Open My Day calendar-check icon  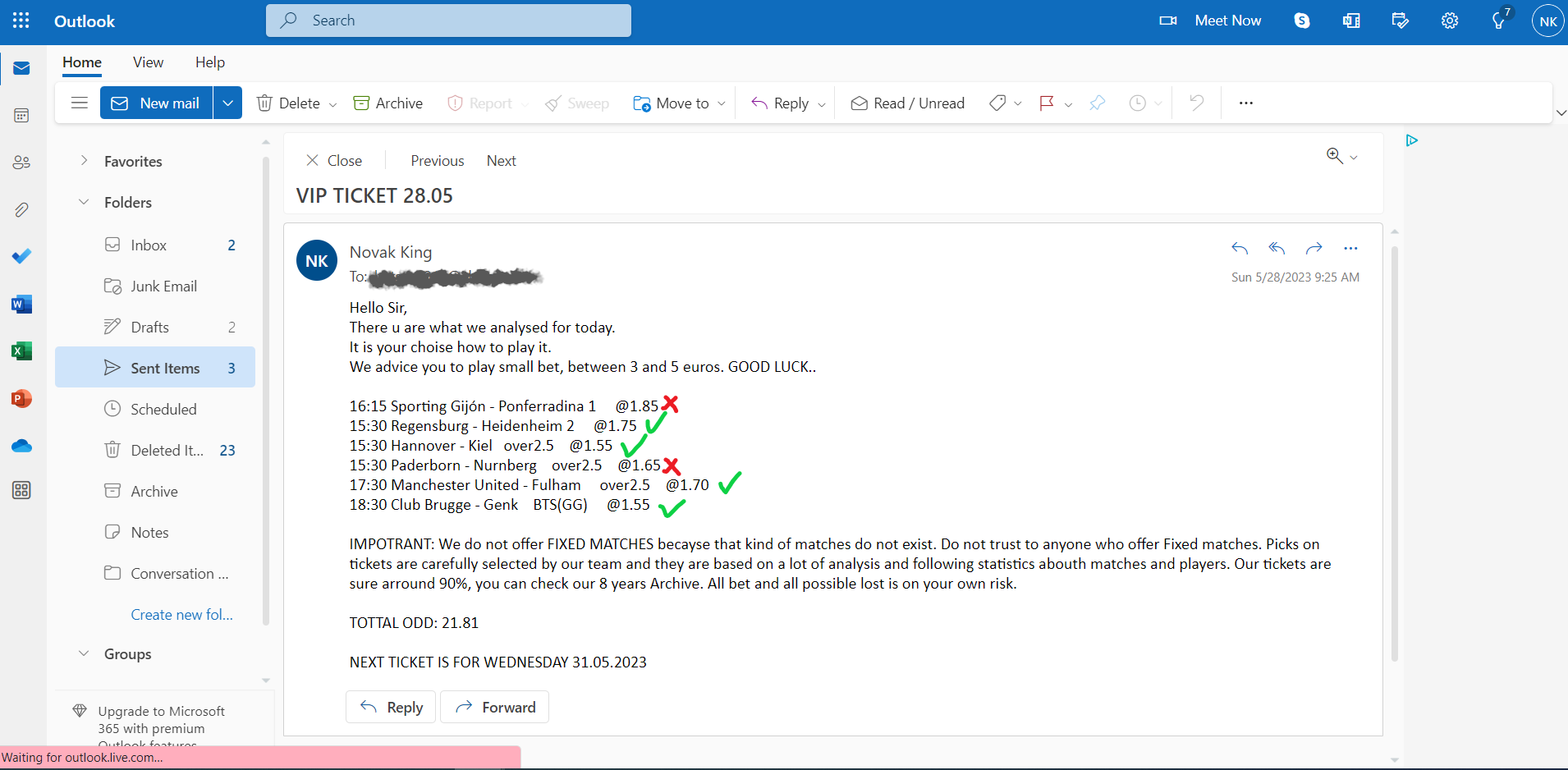click(1401, 21)
